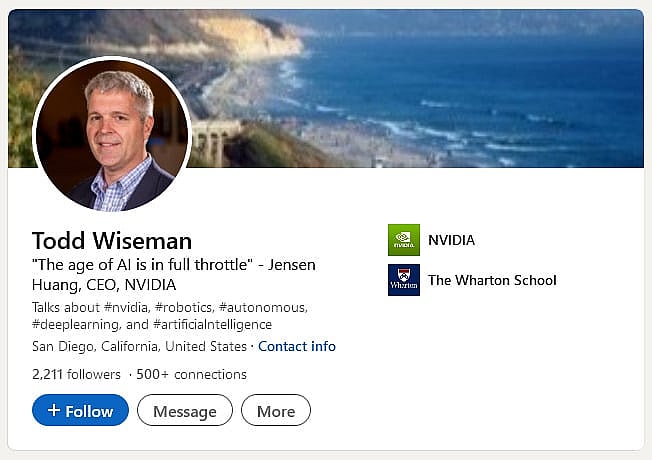Open the #artificialintelligence hashtag
The width and height of the screenshot is (652, 460).
pyautogui.click(x=212, y=325)
